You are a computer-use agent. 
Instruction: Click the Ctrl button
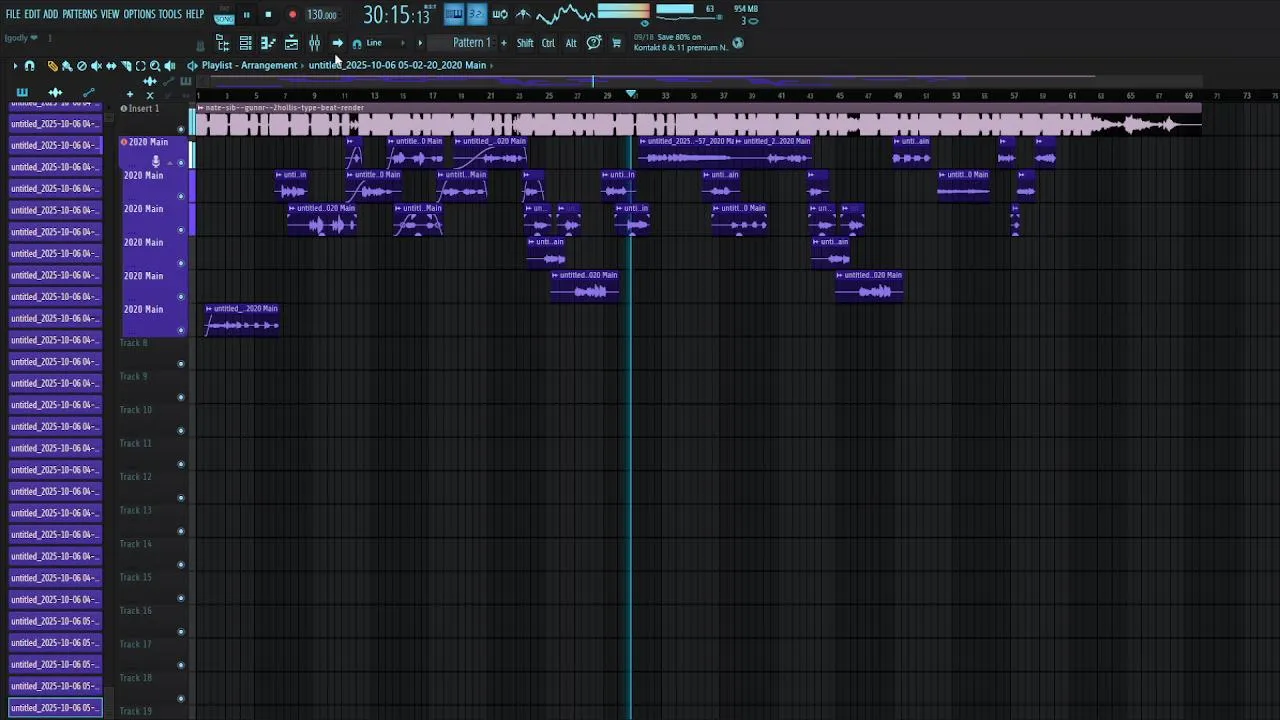(548, 43)
